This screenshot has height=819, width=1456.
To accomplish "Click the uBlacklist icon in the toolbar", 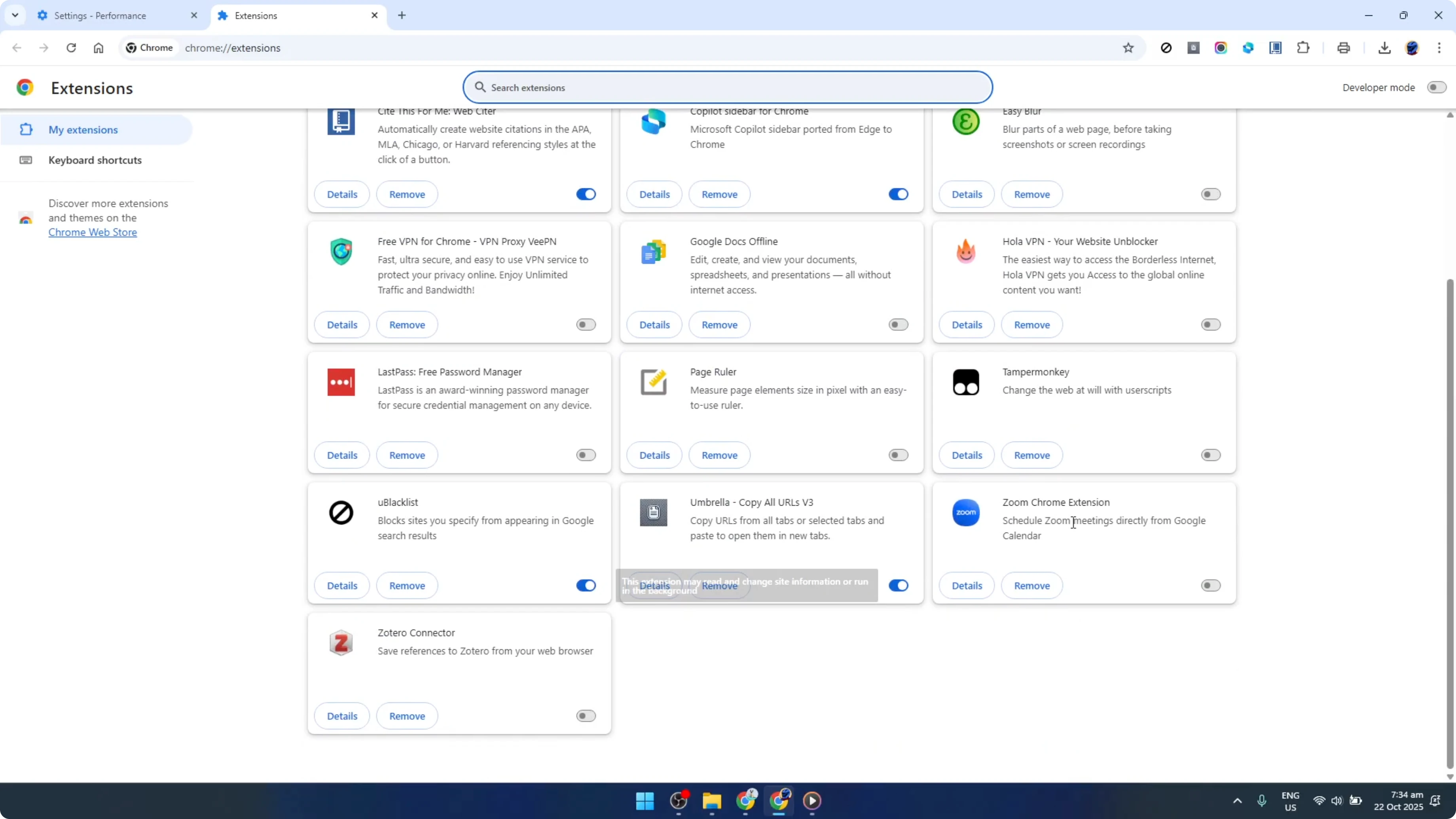I will point(1166,48).
